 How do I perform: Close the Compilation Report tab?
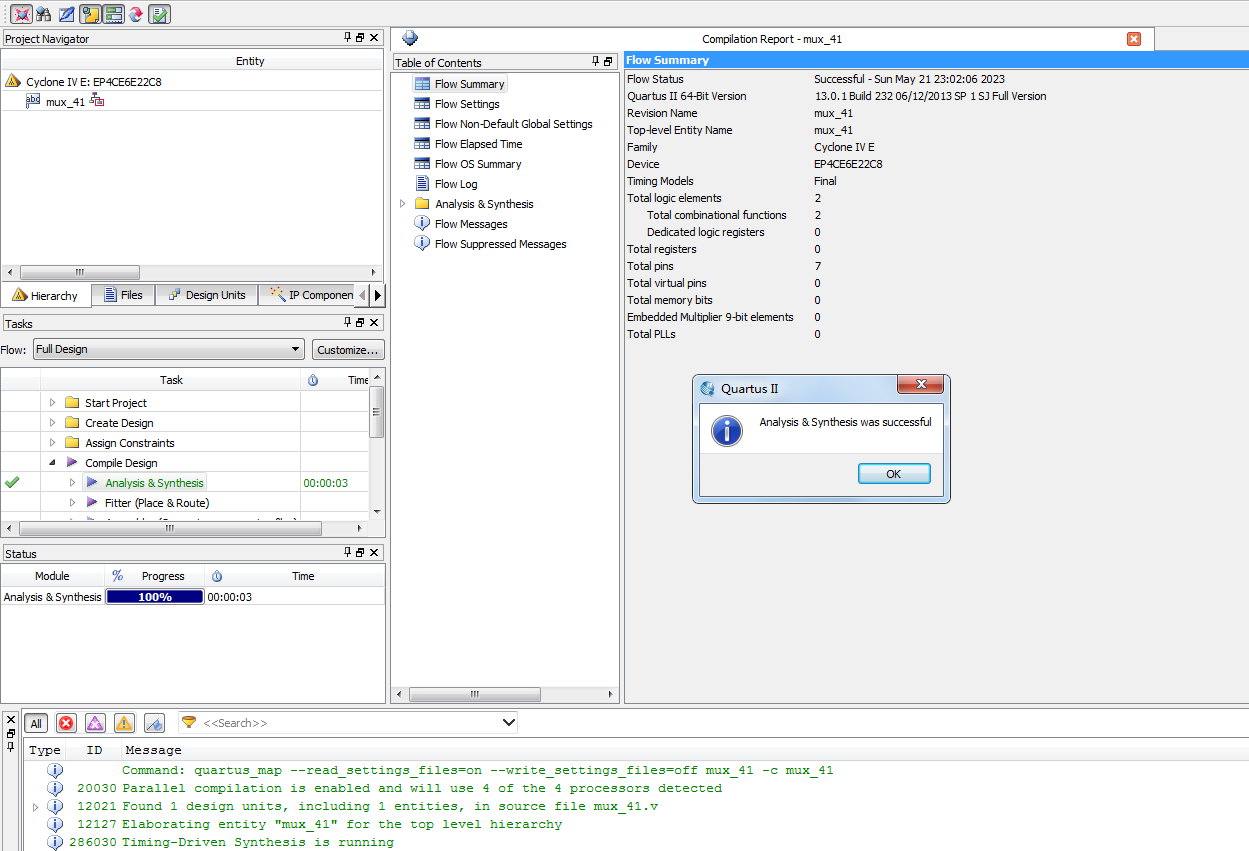pos(1134,39)
